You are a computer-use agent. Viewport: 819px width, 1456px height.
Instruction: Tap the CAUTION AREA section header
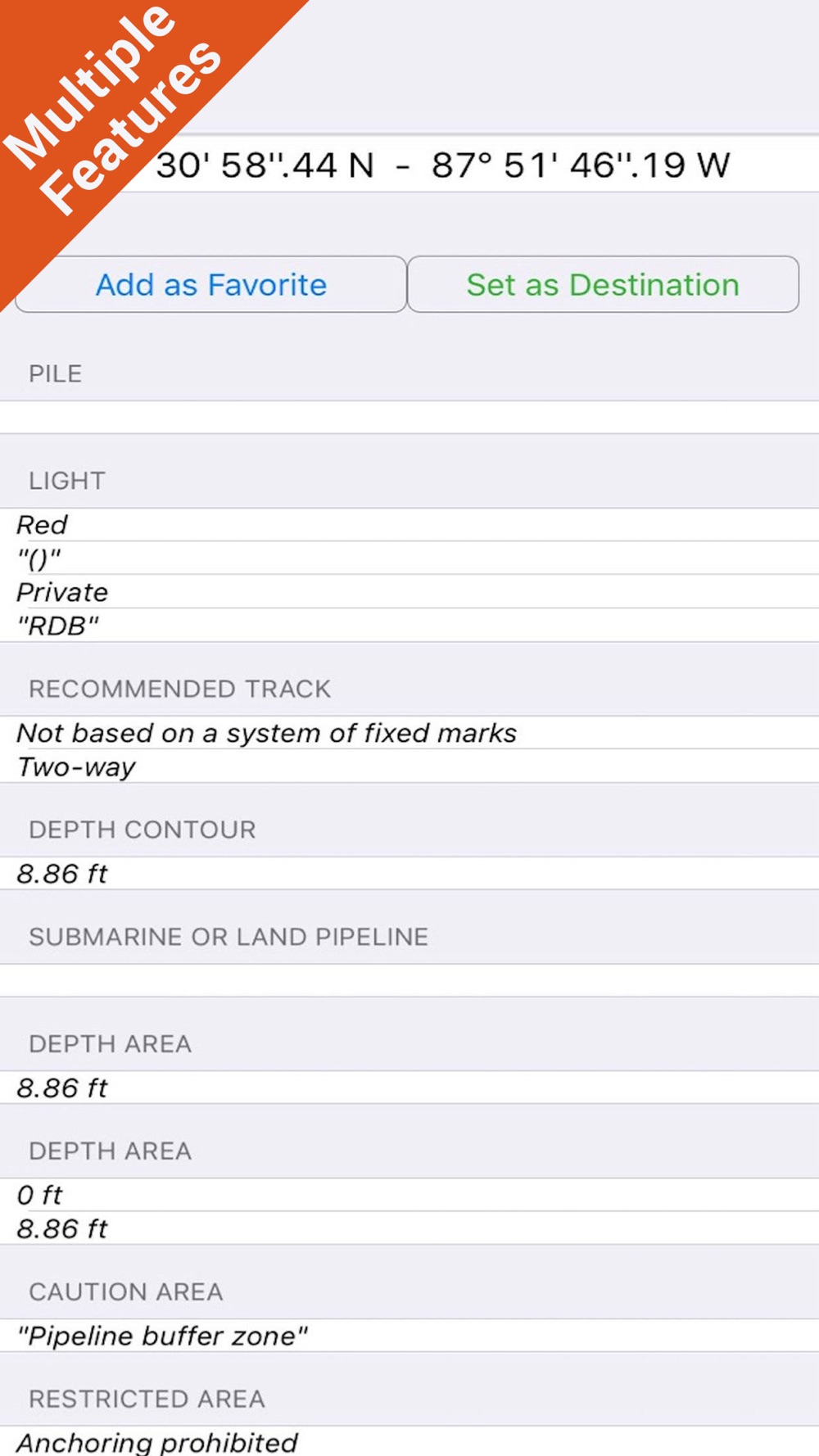[x=126, y=1291]
